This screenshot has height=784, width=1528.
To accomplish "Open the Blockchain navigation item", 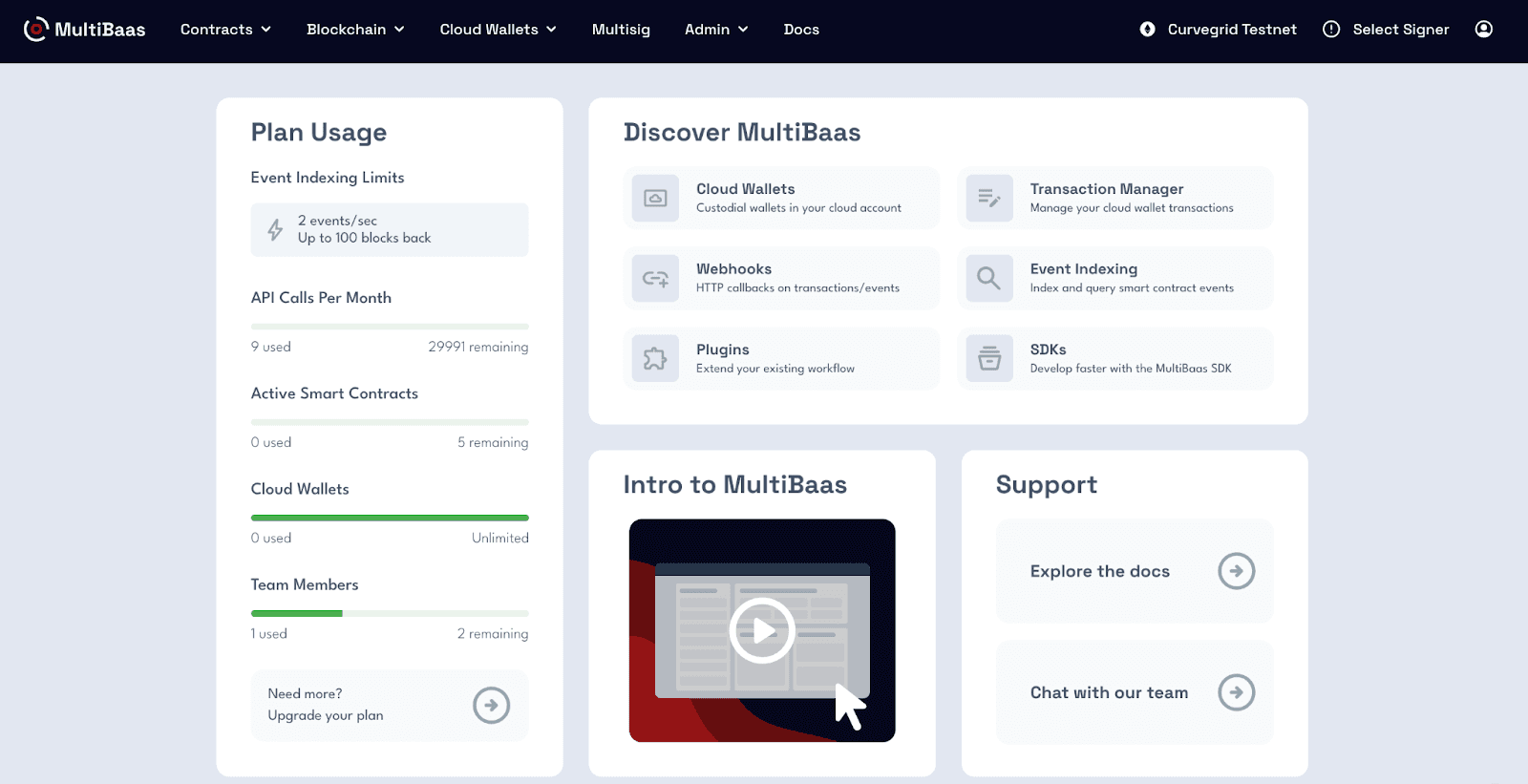I will [x=347, y=30].
